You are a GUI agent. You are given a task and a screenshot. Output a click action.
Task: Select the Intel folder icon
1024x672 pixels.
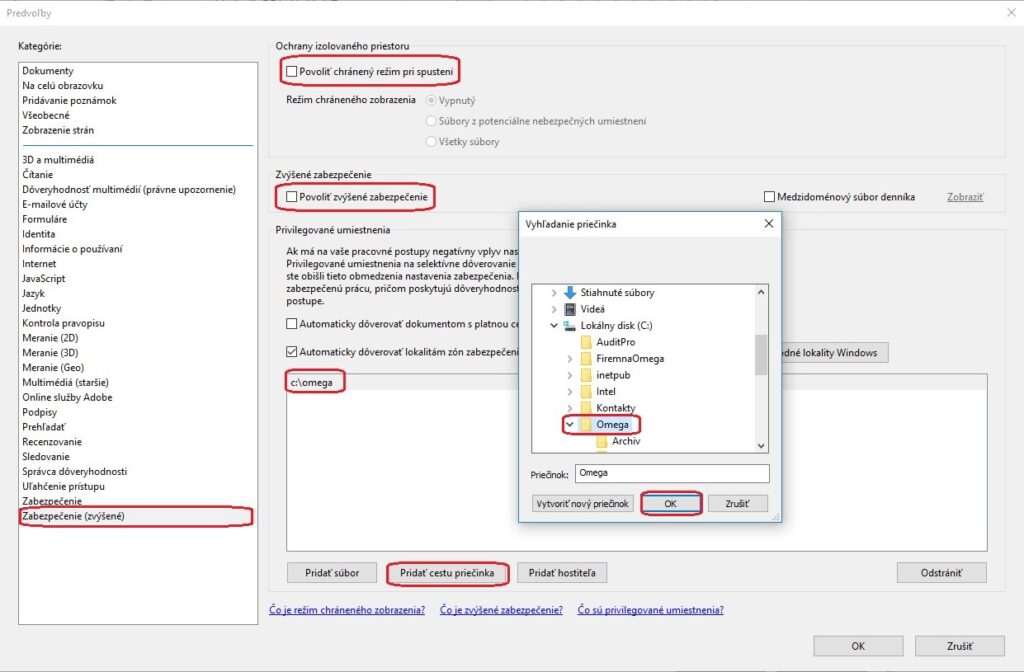[586, 392]
